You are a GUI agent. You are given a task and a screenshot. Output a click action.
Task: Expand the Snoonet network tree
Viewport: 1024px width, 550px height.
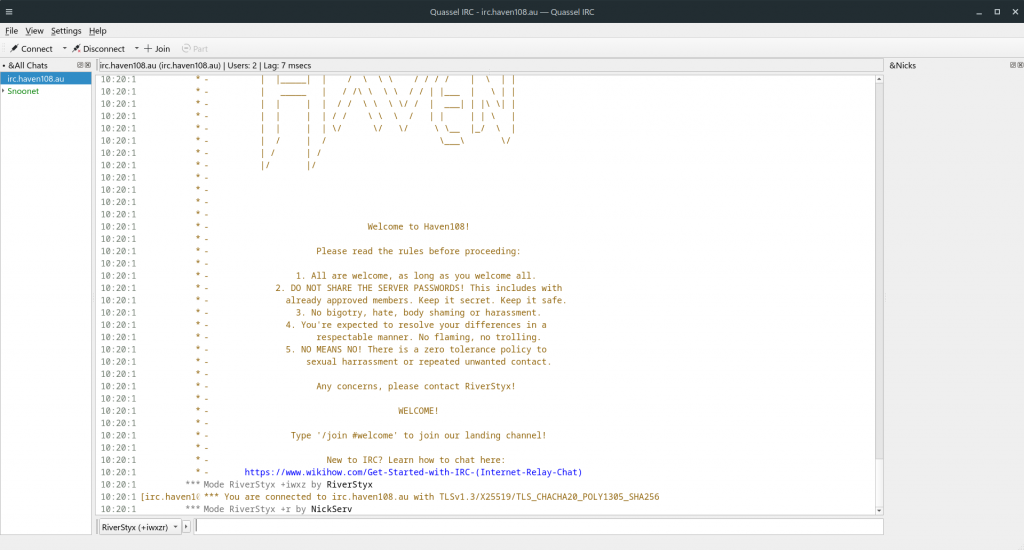(x=4, y=91)
